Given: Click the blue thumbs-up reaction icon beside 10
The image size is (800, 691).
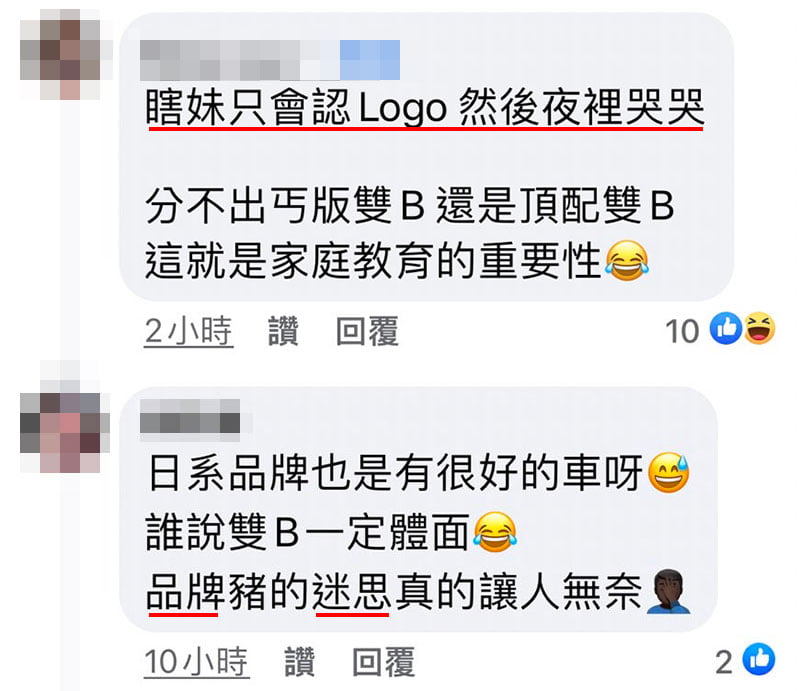Looking at the screenshot, I should tap(726, 328).
